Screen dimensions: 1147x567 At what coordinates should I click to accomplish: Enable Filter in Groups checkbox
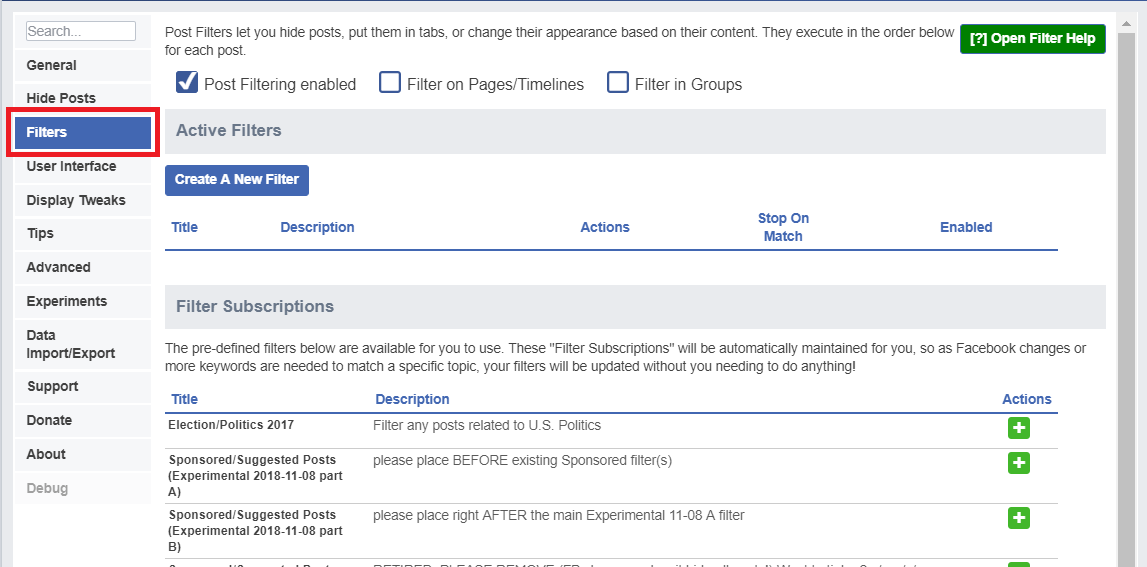click(618, 83)
